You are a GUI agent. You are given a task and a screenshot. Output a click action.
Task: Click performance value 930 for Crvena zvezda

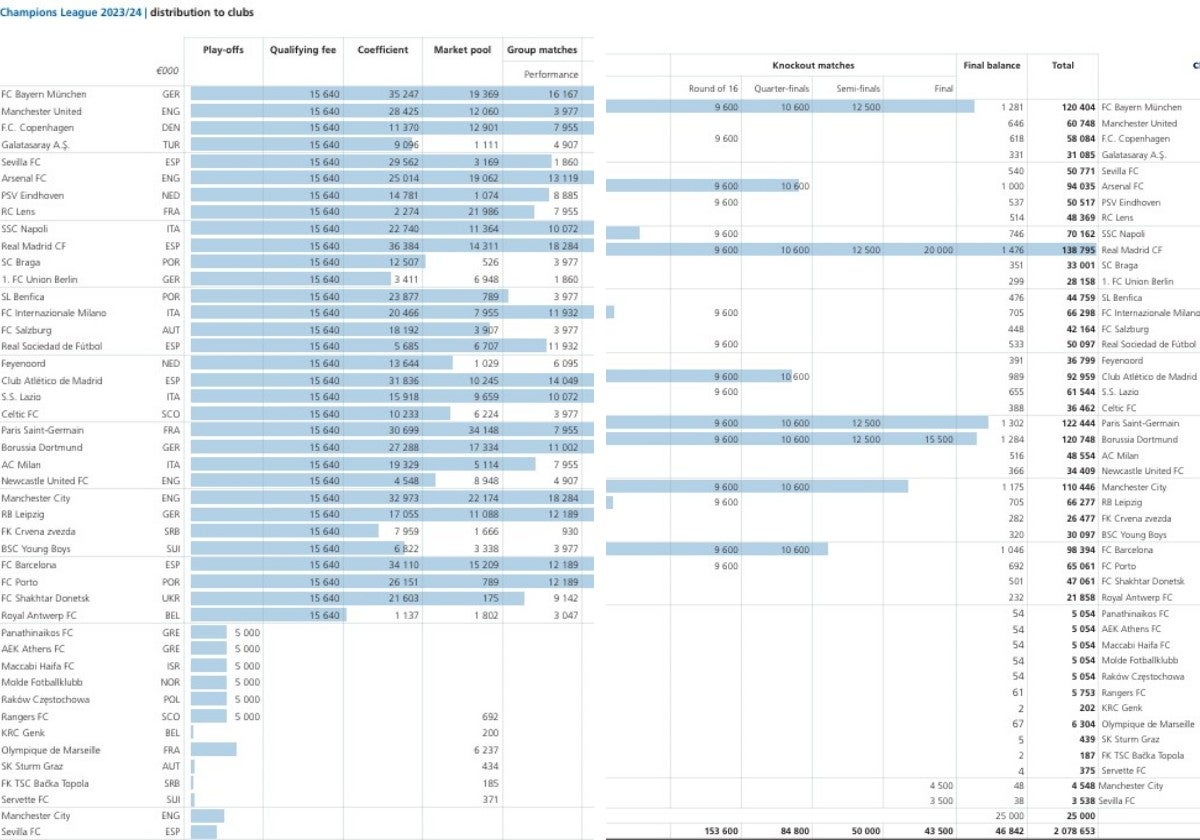pyautogui.click(x=570, y=532)
